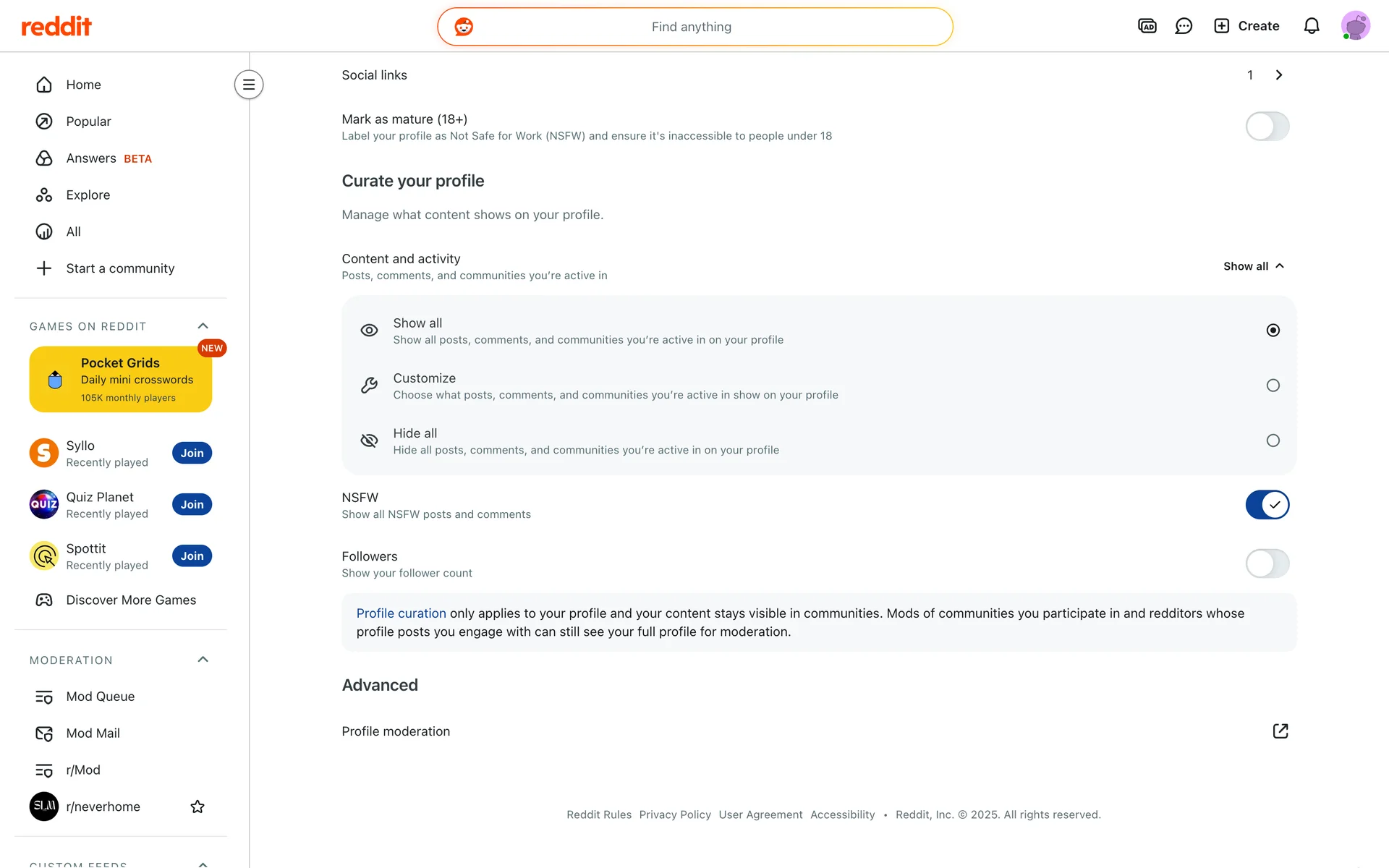The image size is (1389, 868).
Task: Click the reddit logo
Action: coord(56,27)
